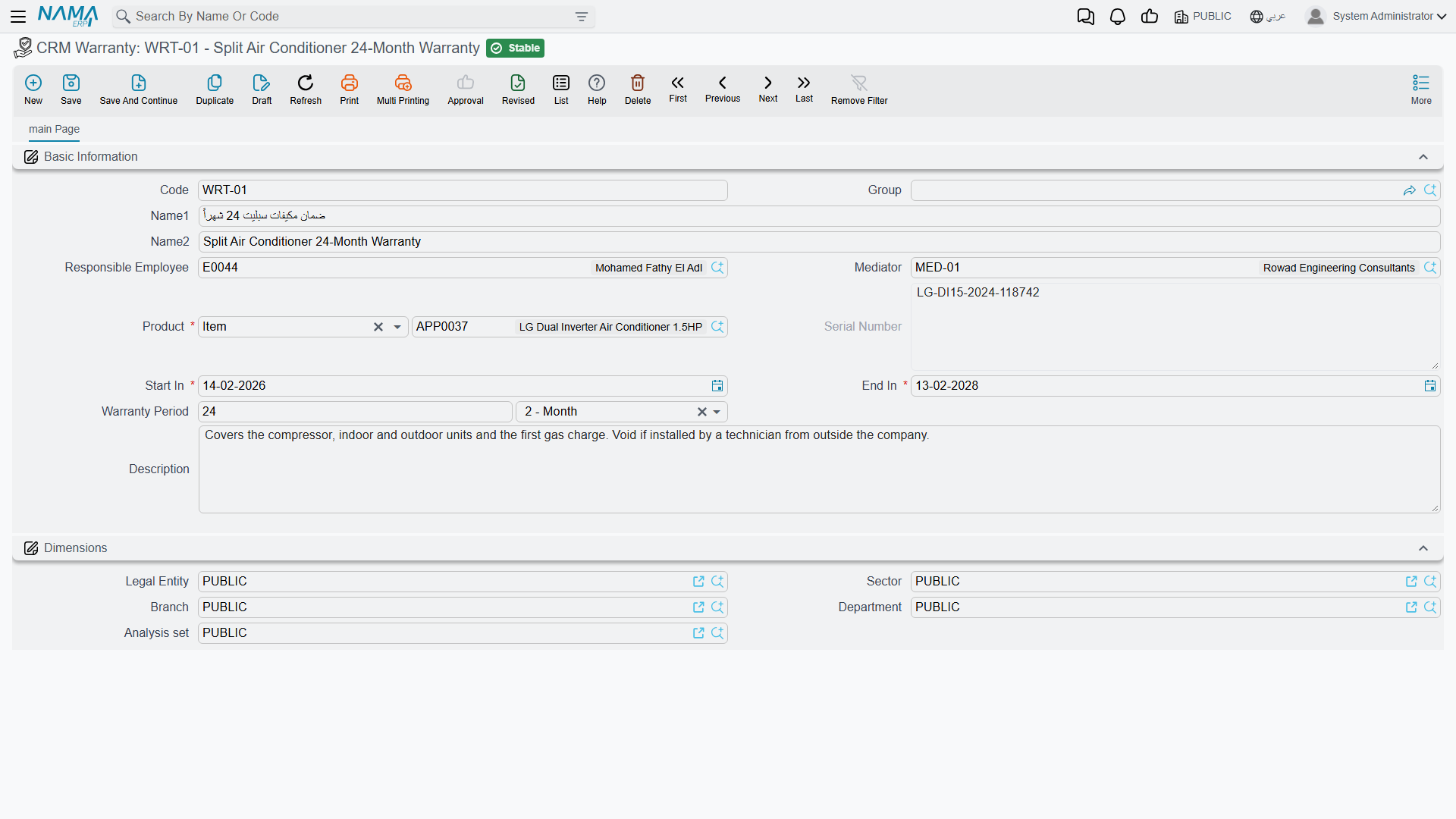Go to Previous record
This screenshot has width=1456, height=819.
pos(723,89)
